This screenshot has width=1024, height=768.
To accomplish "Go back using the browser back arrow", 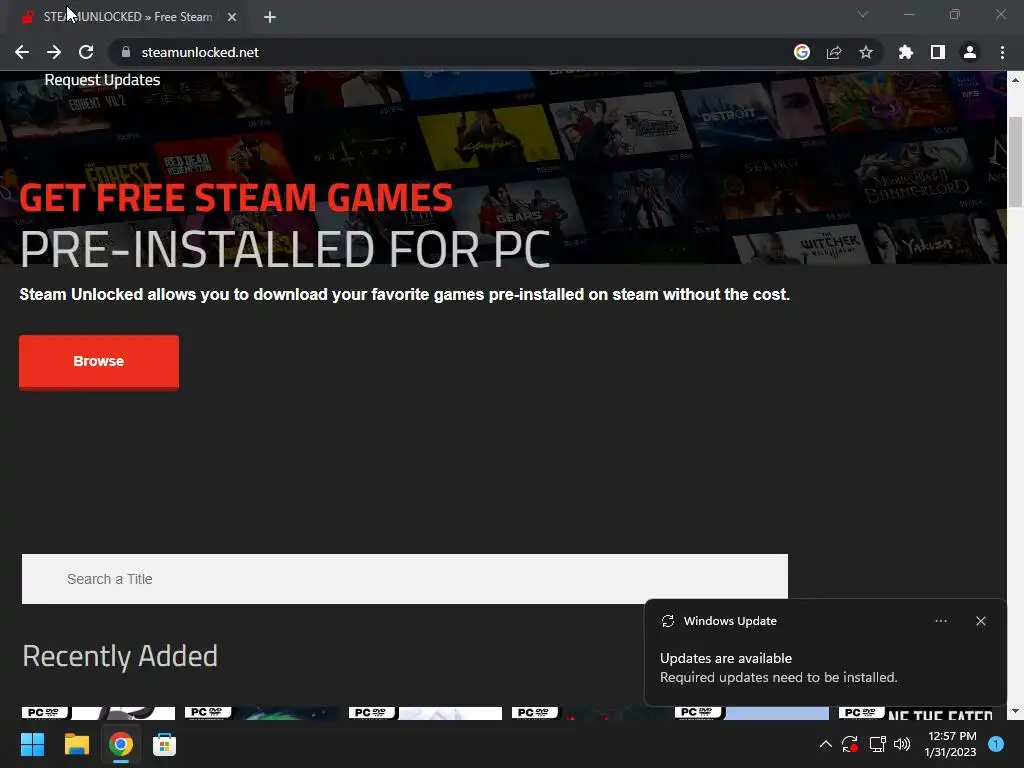I will [22, 52].
